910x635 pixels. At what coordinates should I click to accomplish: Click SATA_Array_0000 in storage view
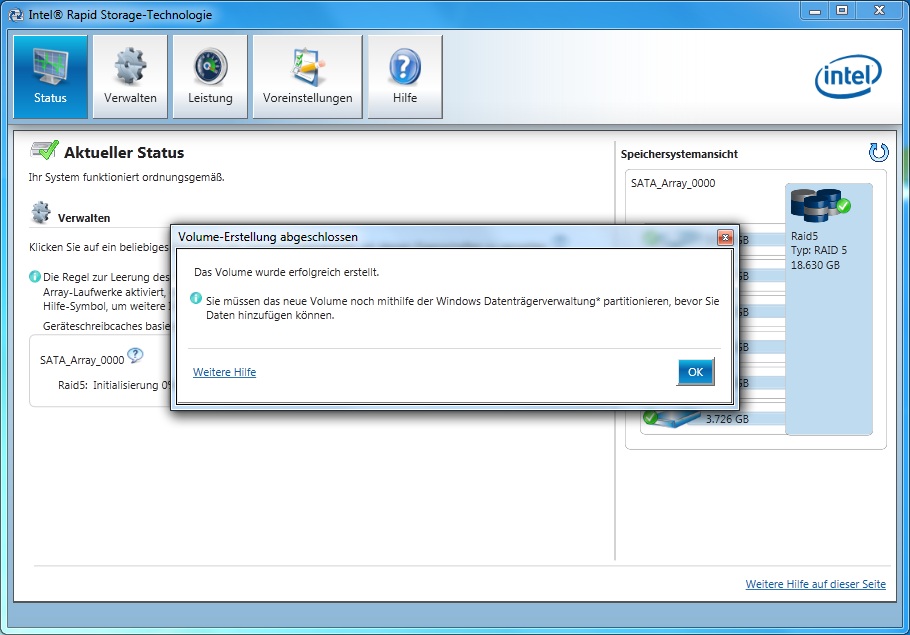673,183
